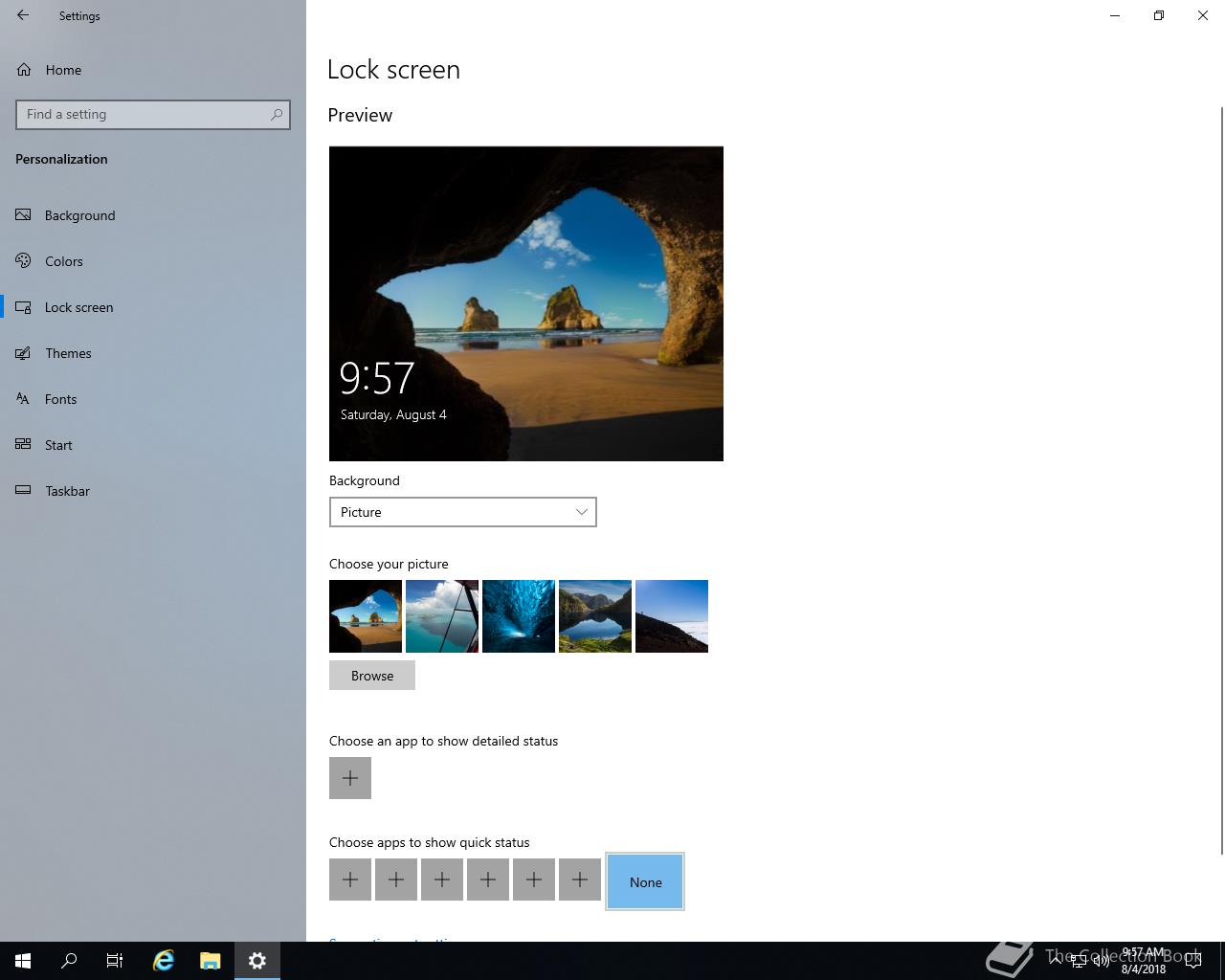Open Task View on taskbar
1225x980 pixels.
point(115,961)
